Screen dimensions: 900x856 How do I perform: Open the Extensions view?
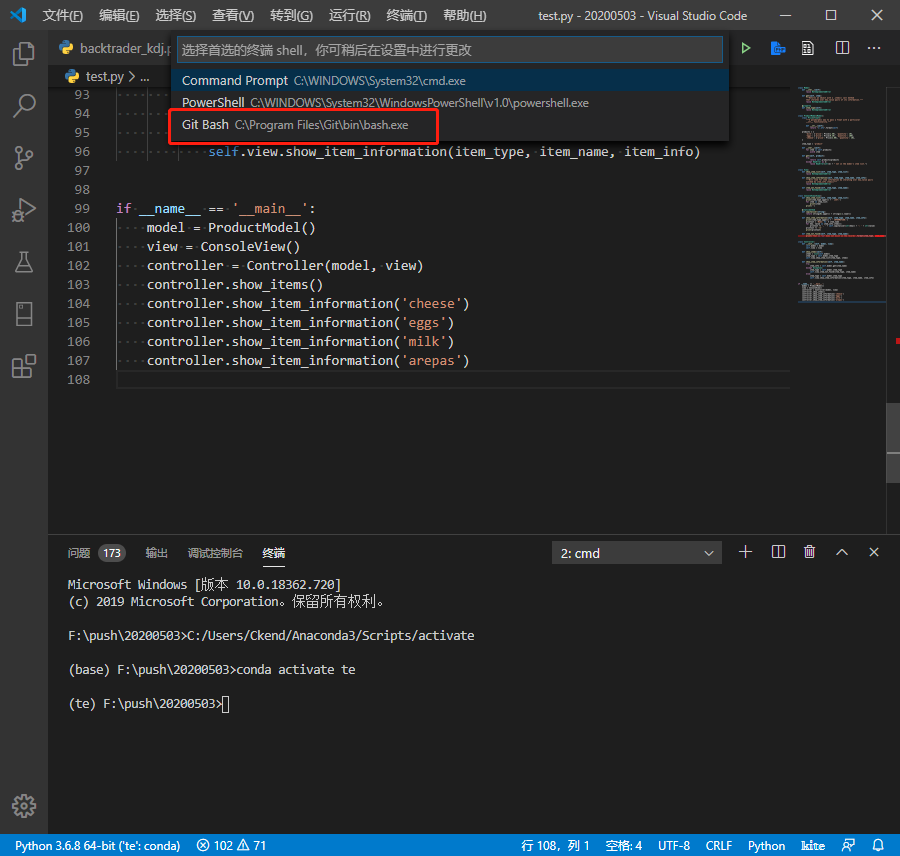pos(23,366)
